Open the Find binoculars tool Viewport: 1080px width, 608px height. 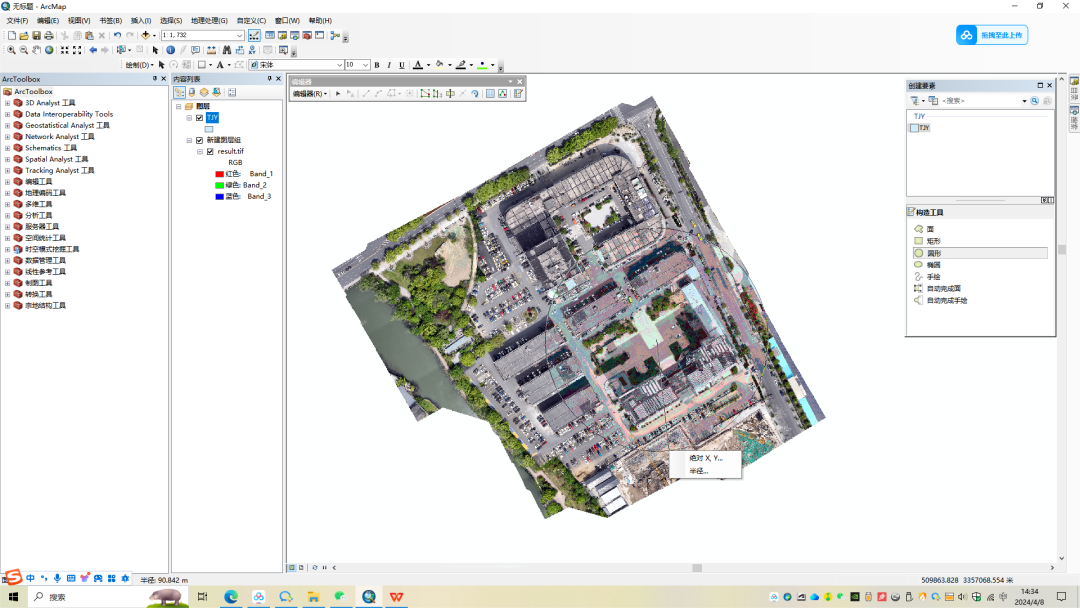coord(227,50)
